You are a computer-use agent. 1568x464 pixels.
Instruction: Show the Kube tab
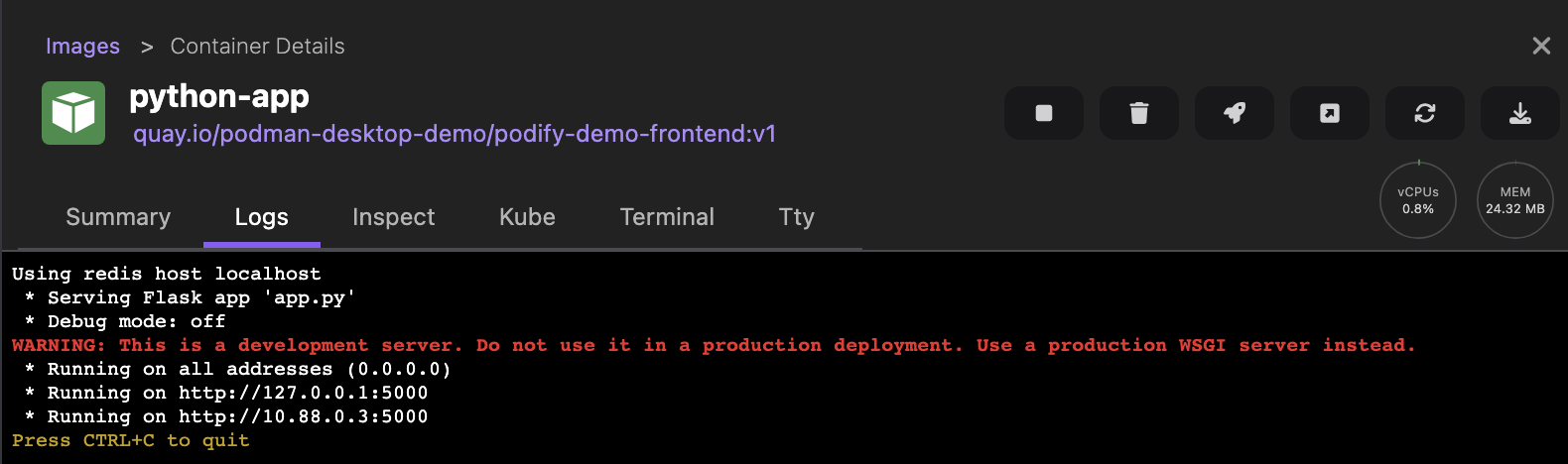(x=527, y=217)
